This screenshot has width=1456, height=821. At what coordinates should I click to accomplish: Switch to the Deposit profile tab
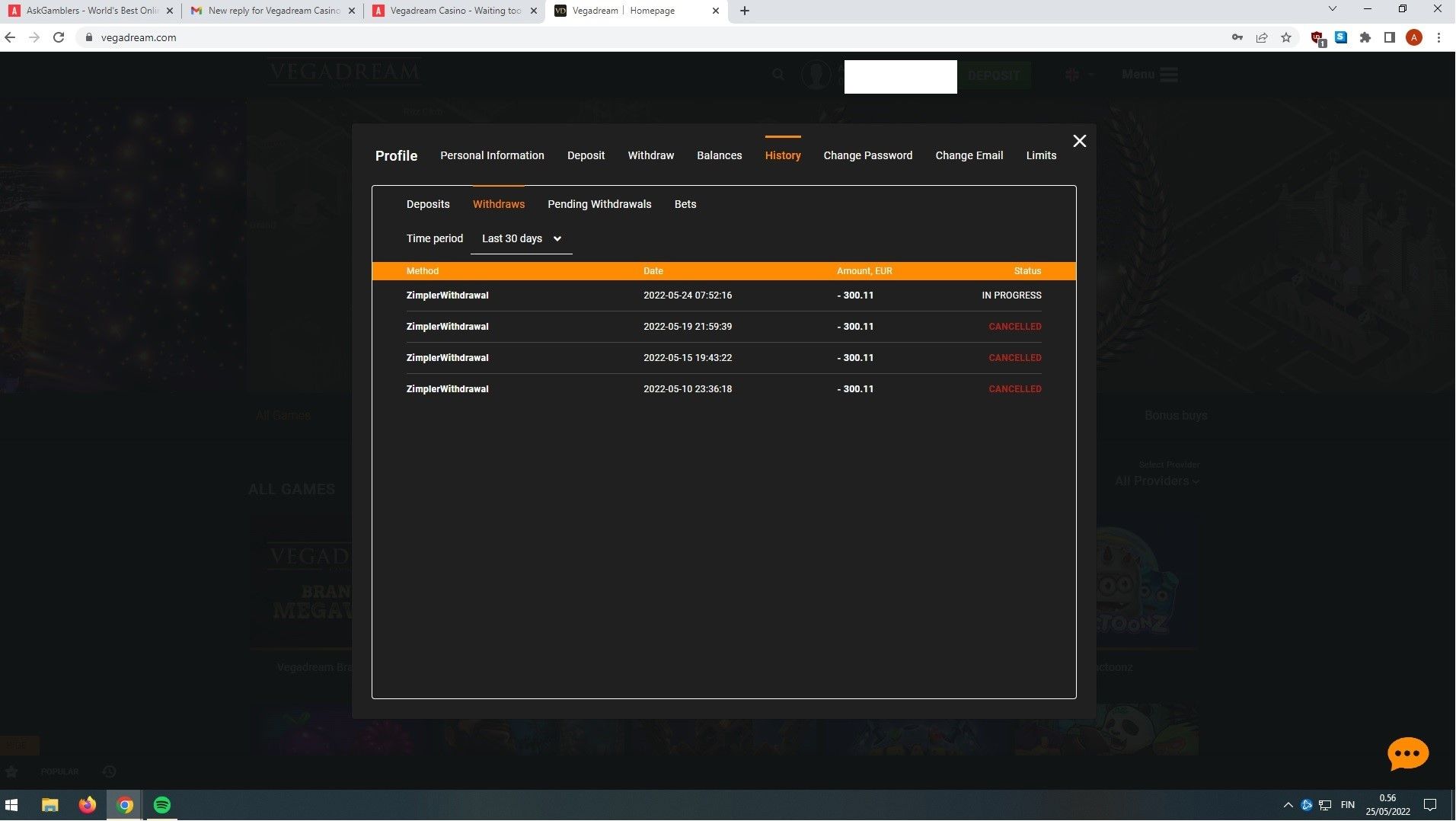[x=586, y=155]
